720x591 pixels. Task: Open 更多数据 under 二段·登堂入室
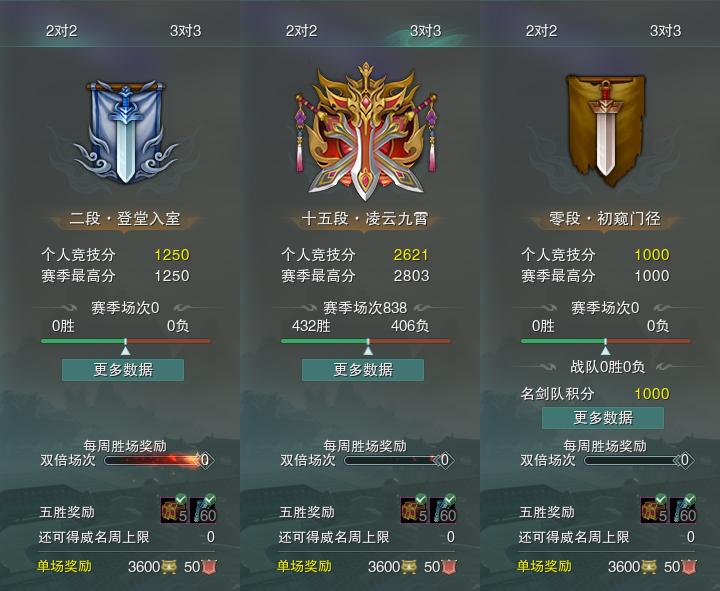coord(123,370)
